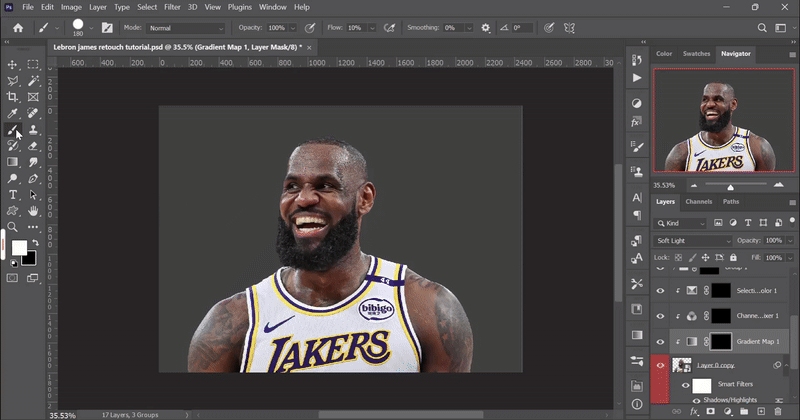The height and width of the screenshot is (420, 800).
Task: Switch to the Channels tab
Action: [x=698, y=202]
